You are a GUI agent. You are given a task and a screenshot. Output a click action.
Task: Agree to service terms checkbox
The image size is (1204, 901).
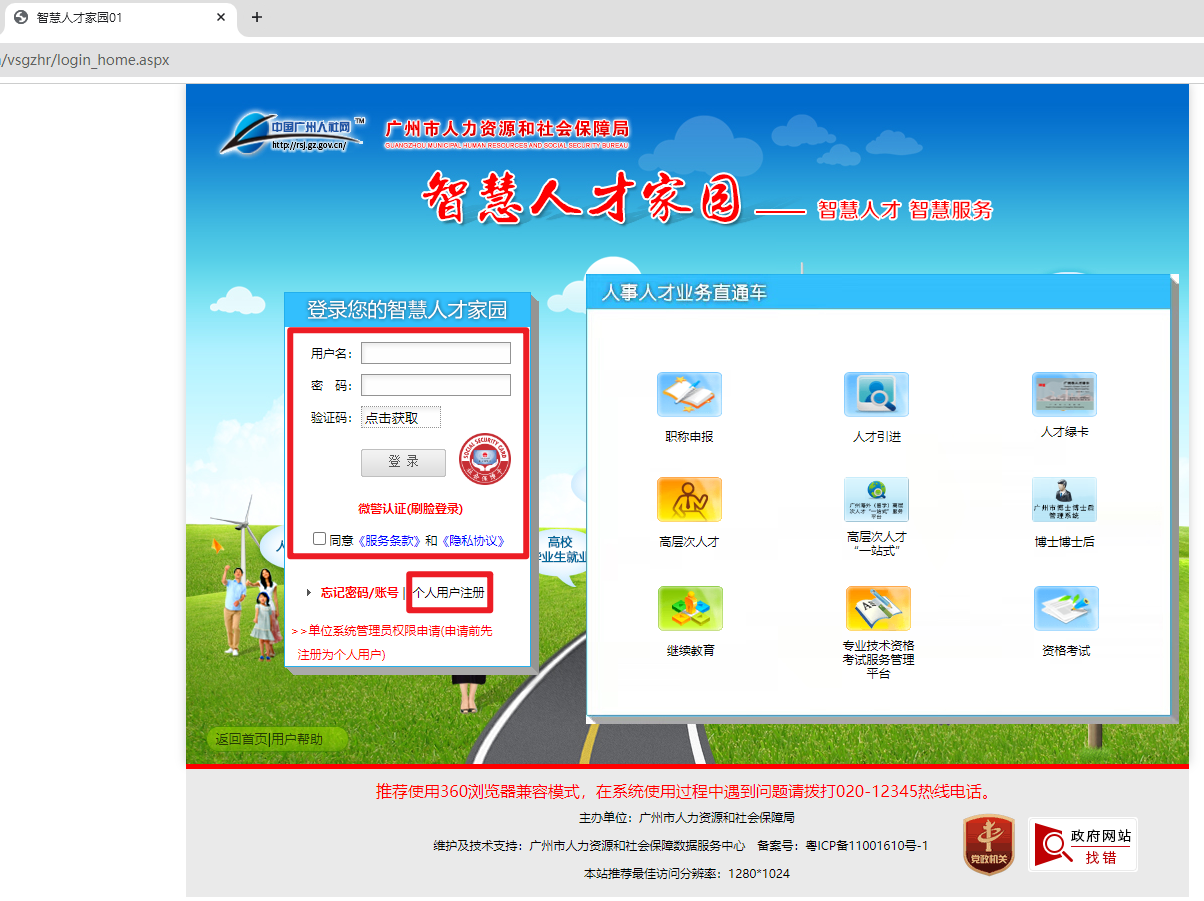(319, 539)
